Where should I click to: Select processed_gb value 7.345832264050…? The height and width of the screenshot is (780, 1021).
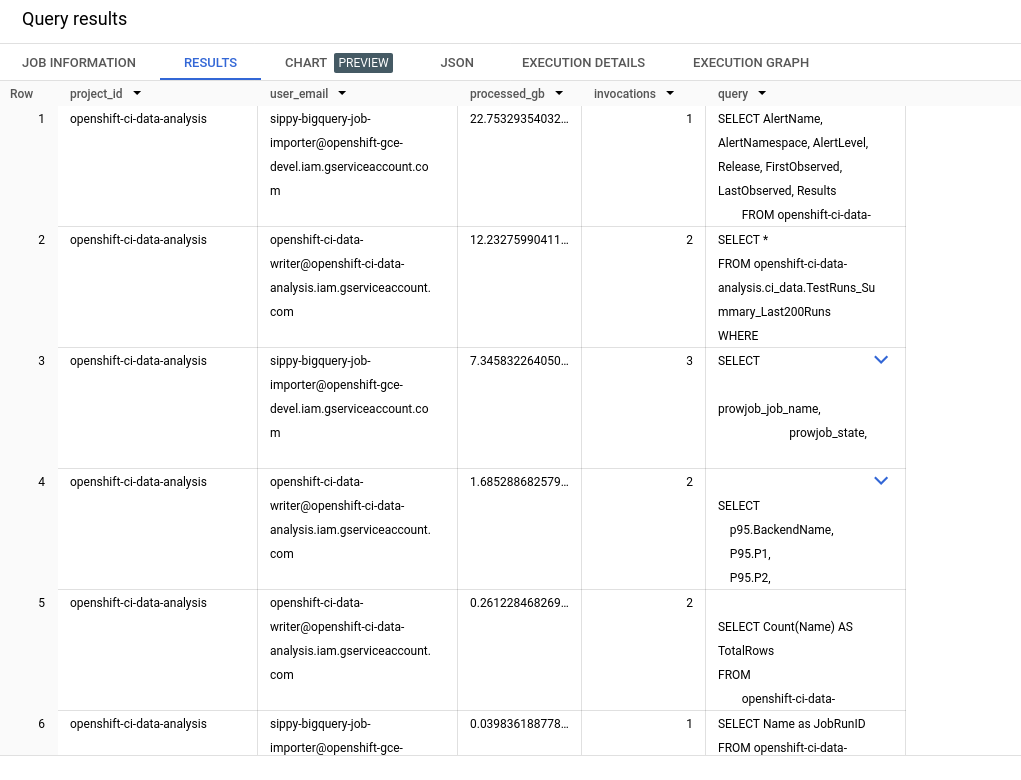pyautogui.click(x=519, y=361)
